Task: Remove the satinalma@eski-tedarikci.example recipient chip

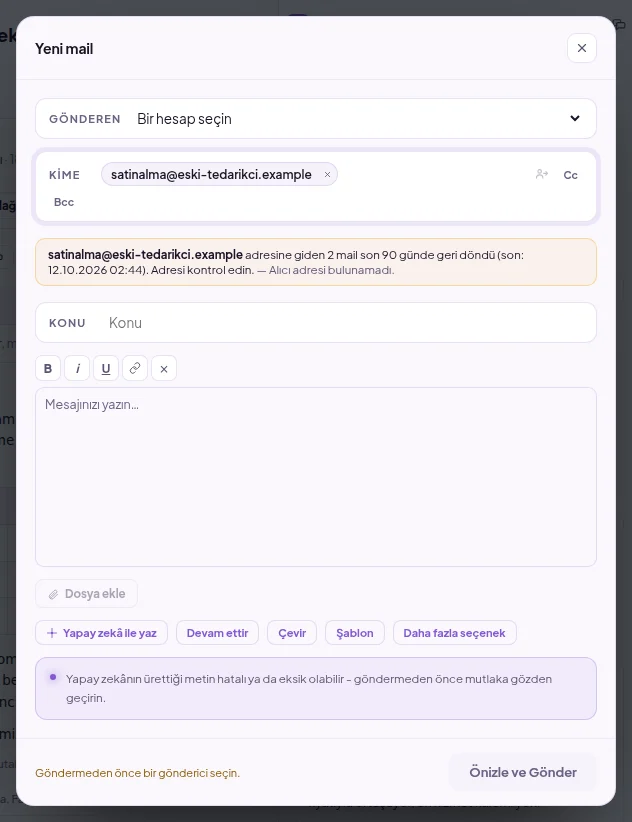Action: (x=327, y=175)
